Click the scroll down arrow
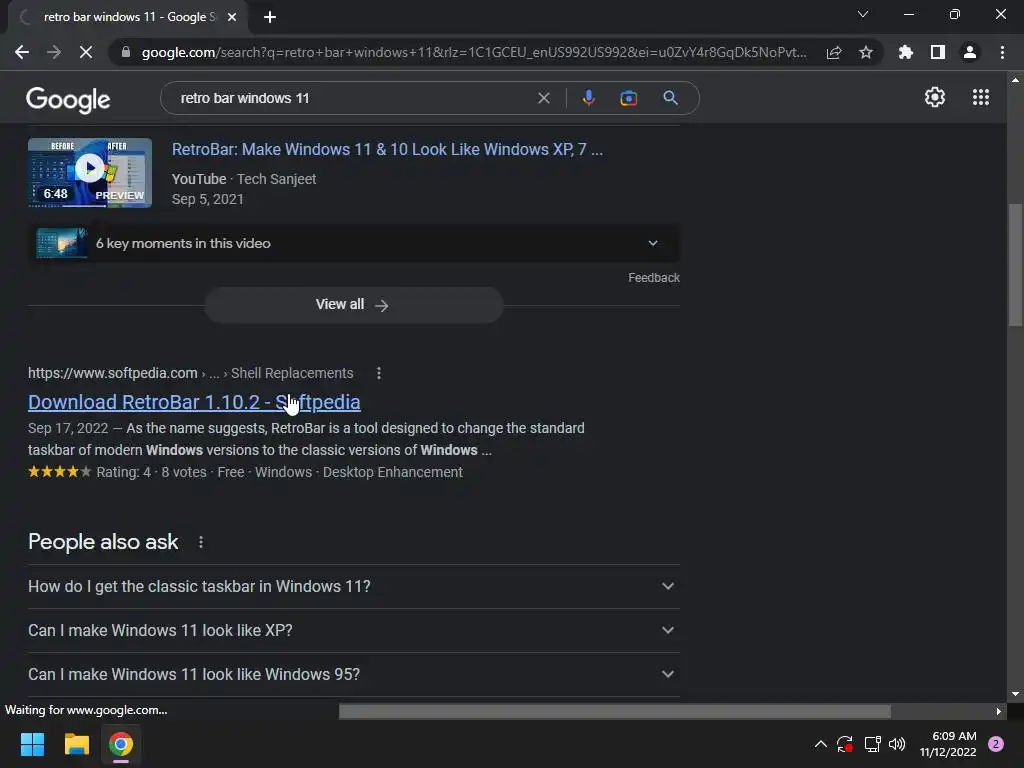 (1015, 694)
